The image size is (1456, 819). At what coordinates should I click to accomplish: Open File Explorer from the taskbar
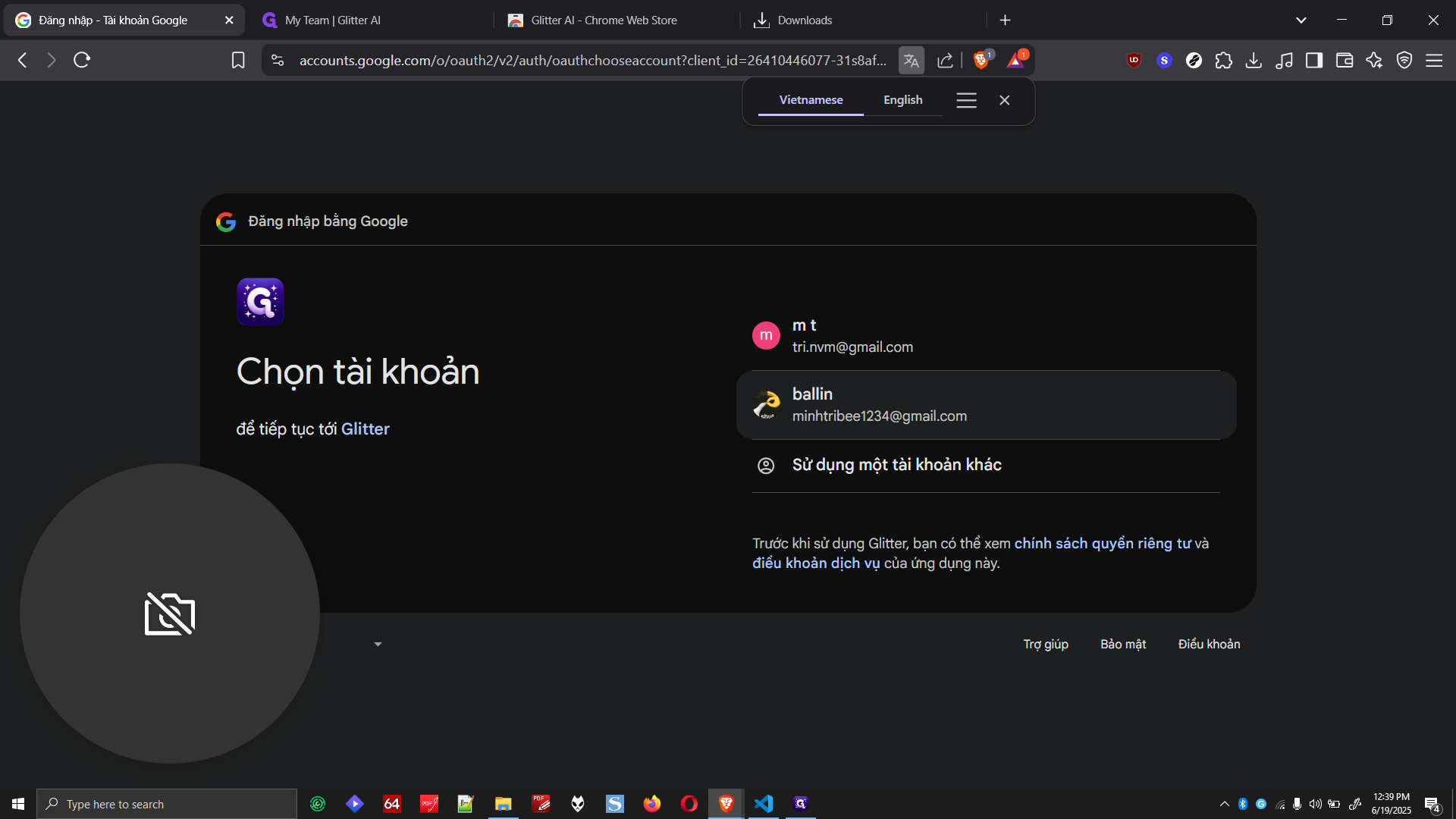pyautogui.click(x=503, y=804)
